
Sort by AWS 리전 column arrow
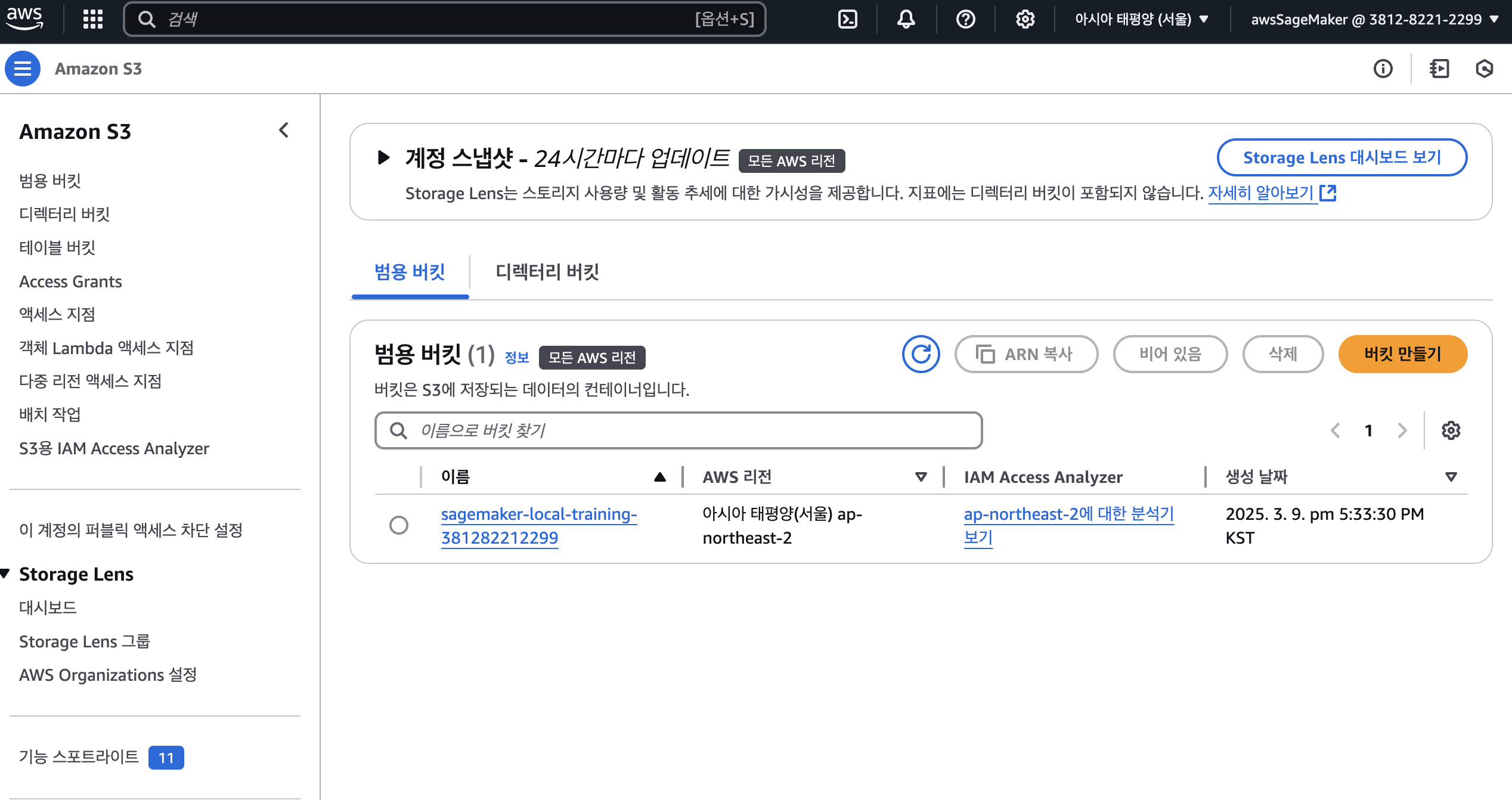[x=921, y=477]
